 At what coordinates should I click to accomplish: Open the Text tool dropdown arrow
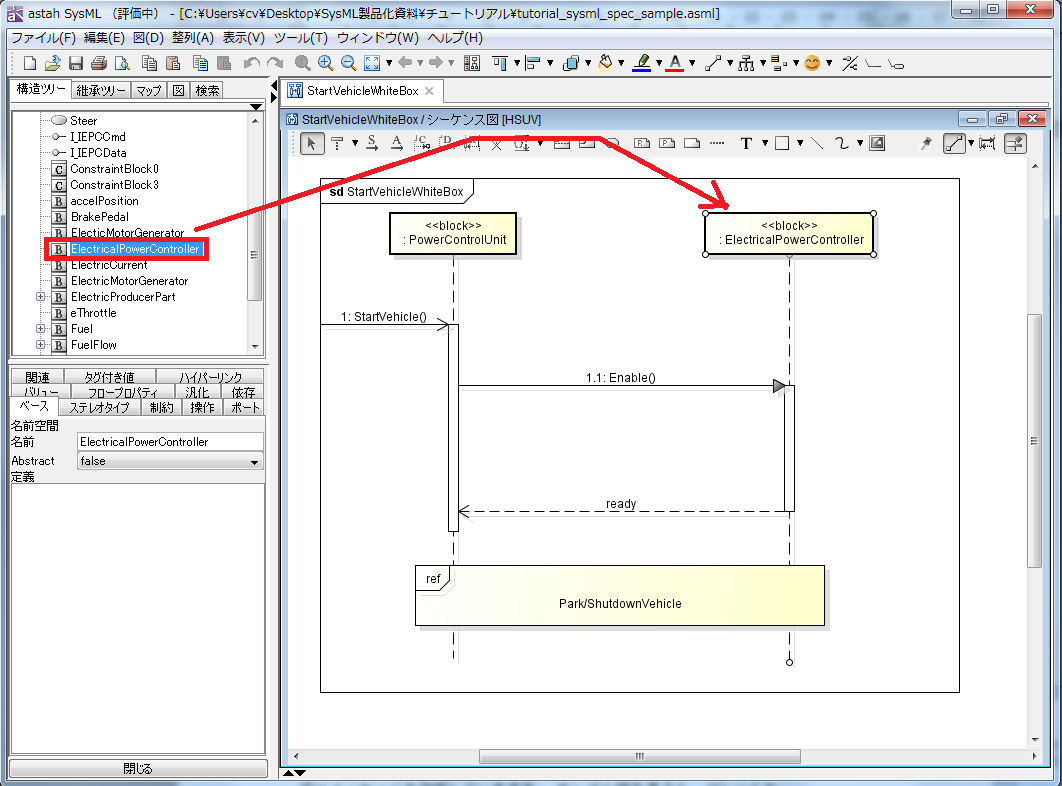pyautogui.click(x=765, y=143)
